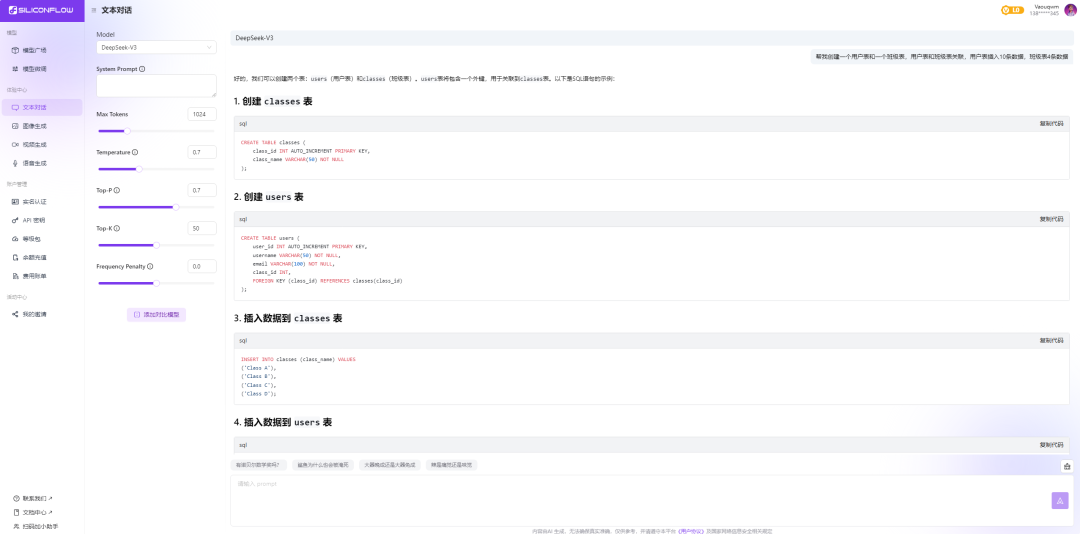This screenshot has width=1080, height=534.
Task: Copy code of the insert into classes block
Action: point(1051,341)
